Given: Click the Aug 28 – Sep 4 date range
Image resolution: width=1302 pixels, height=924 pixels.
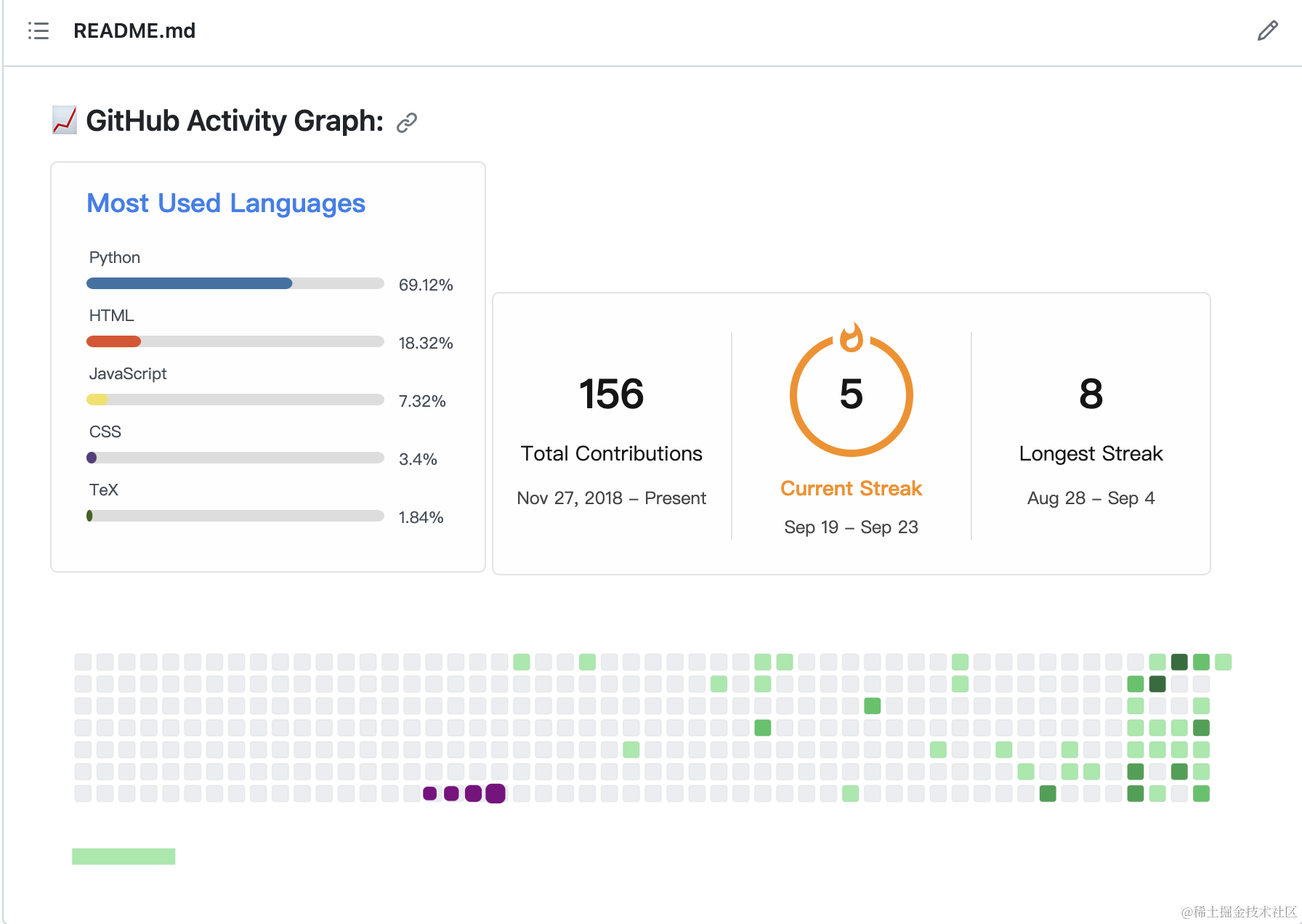Looking at the screenshot, I should click(1091, 498).
